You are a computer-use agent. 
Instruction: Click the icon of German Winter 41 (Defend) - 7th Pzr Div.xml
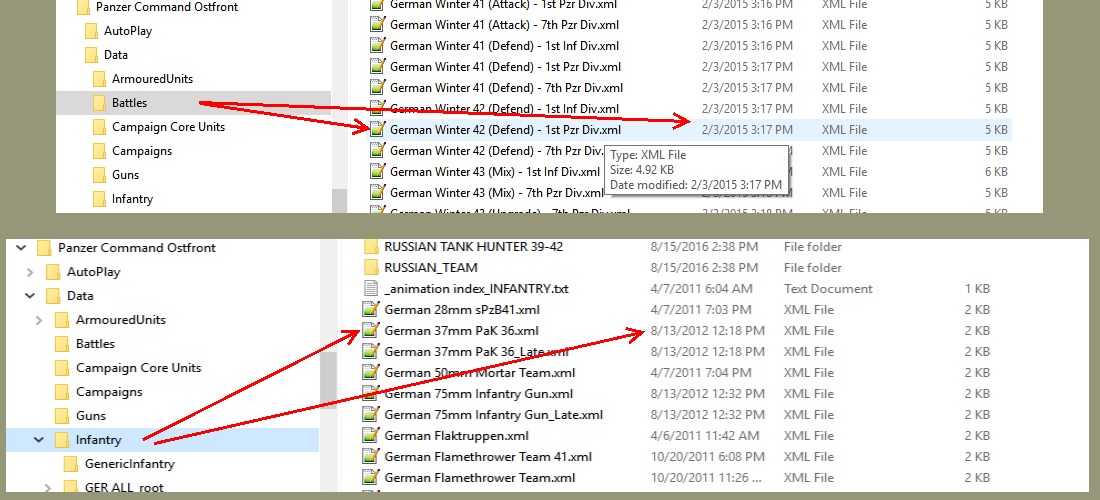378,88
